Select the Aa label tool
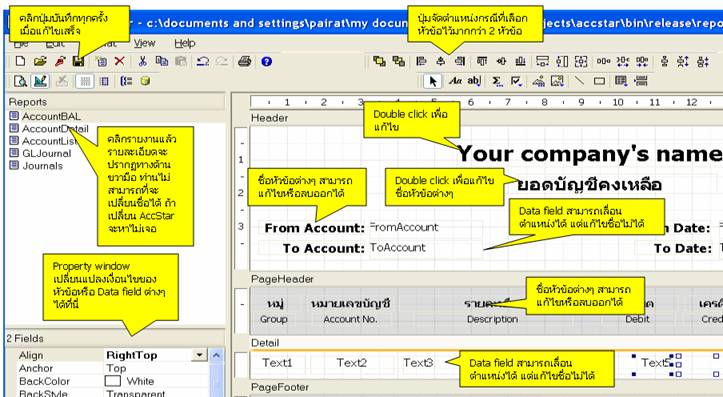This screenshot has width=723, height=397. coord(455,82)
